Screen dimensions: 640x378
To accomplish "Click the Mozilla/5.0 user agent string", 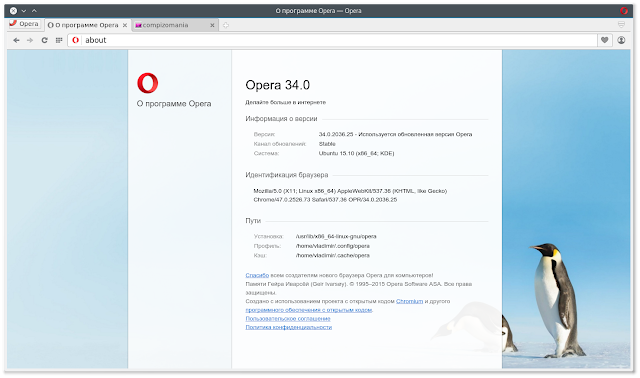I will pos(350,195).
